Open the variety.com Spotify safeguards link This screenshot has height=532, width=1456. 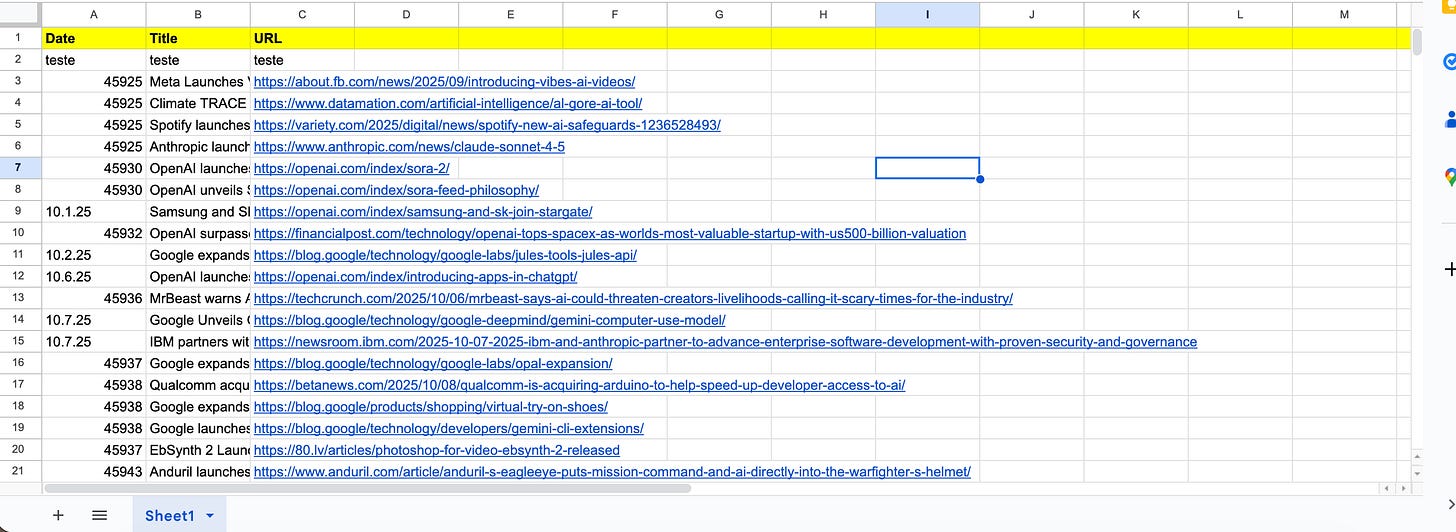point(487,125)
